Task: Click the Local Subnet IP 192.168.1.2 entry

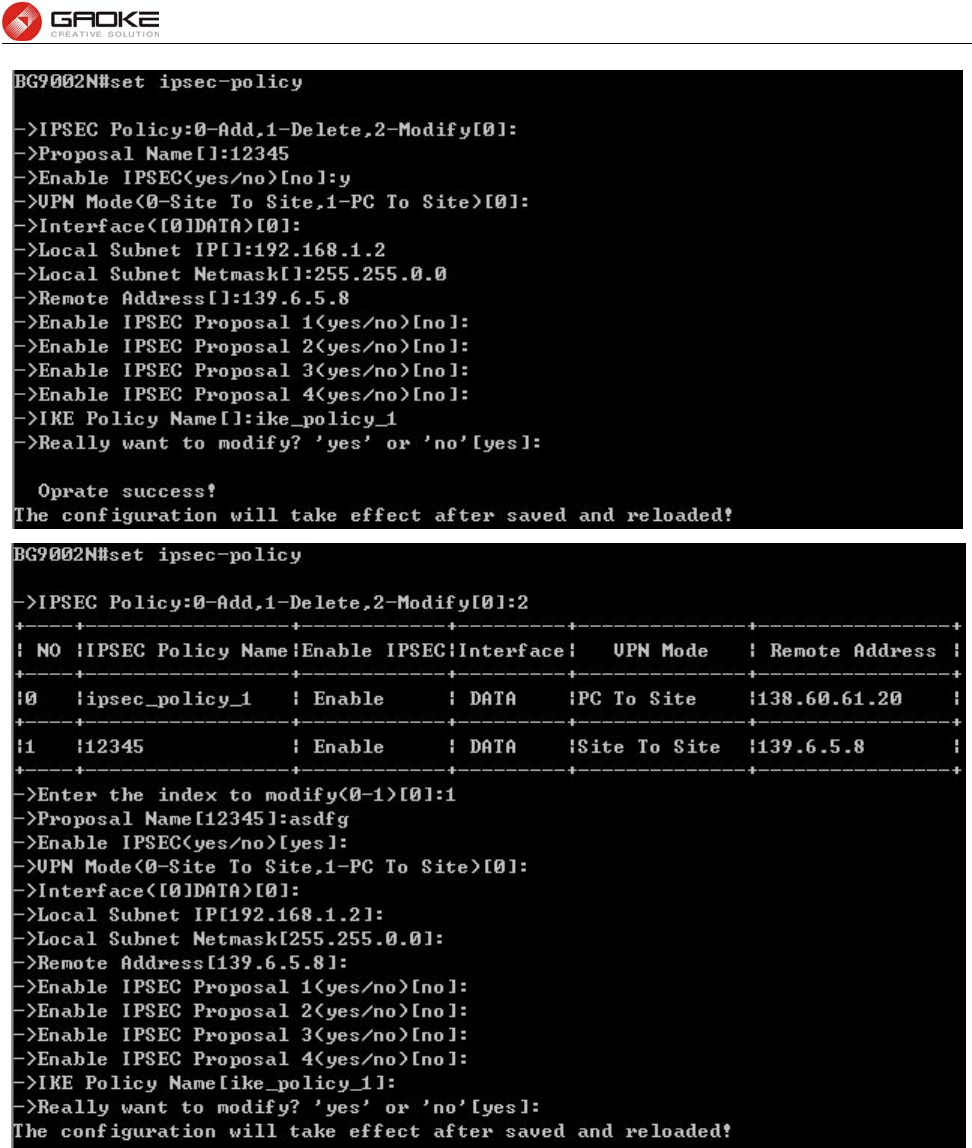Action: (x=199, y=250)
